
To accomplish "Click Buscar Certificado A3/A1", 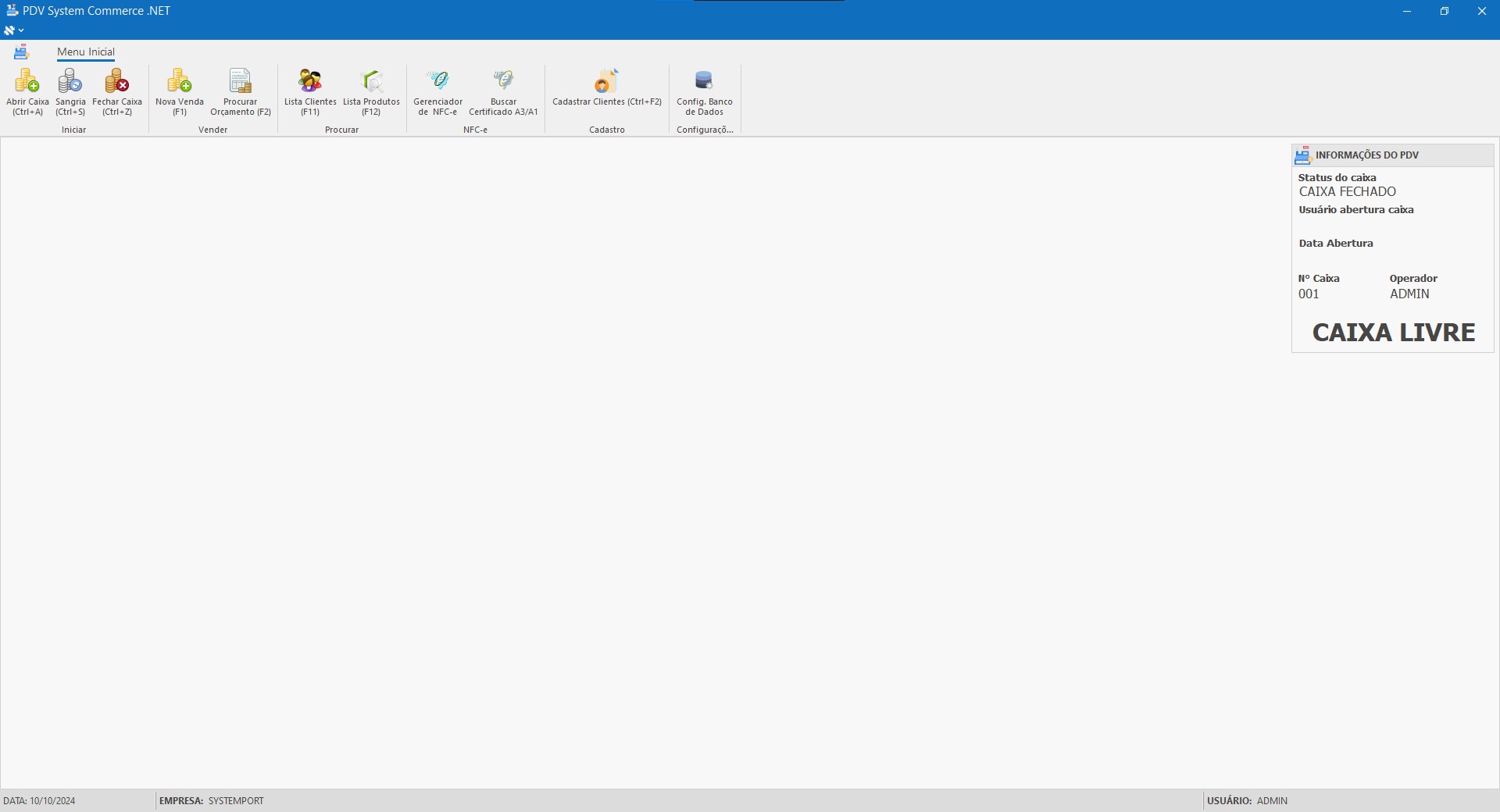I will click(x=503, y=91).
